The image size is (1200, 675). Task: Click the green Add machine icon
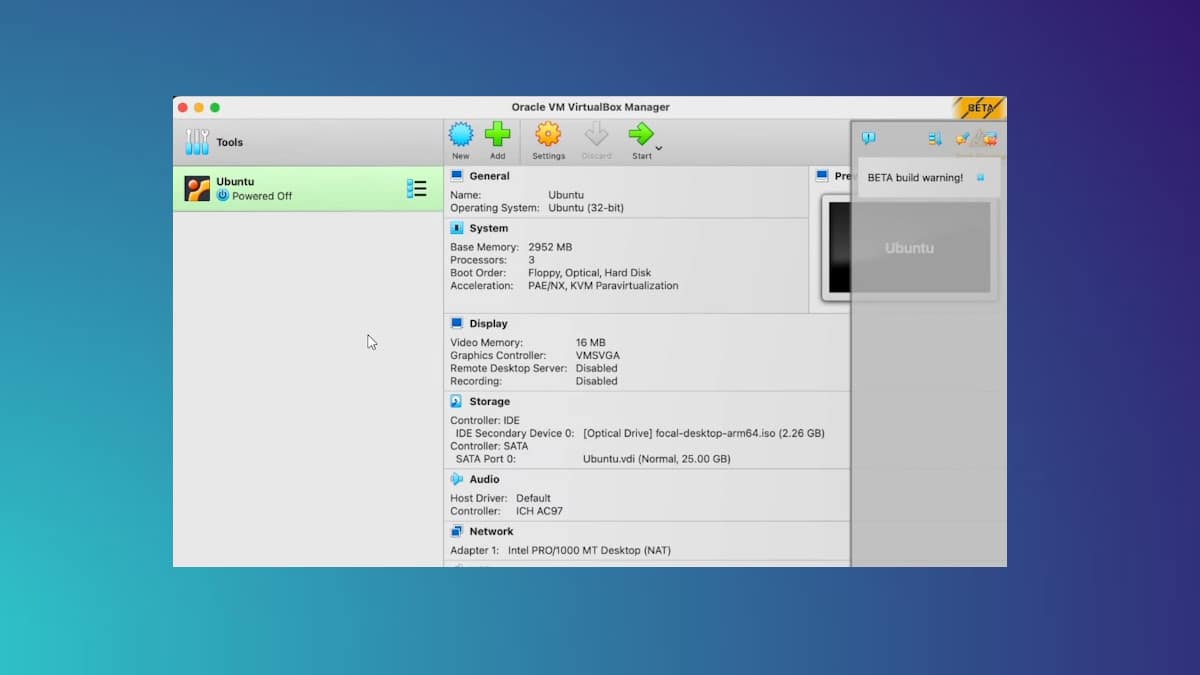click(x=497, y=135)
